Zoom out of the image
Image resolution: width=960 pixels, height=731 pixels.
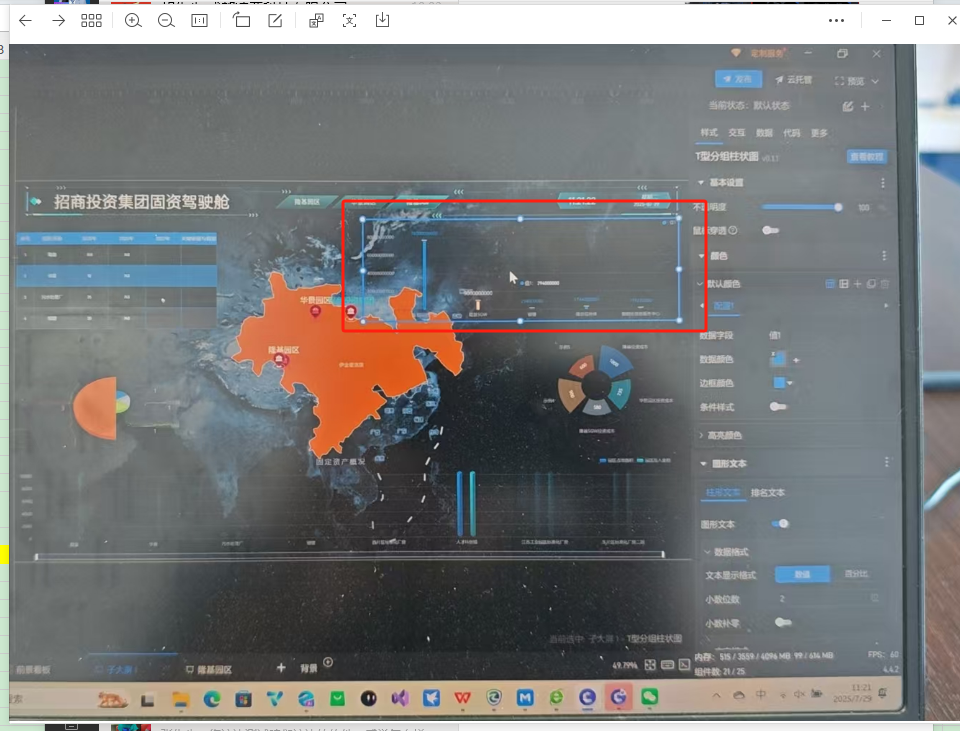(166, 21)
